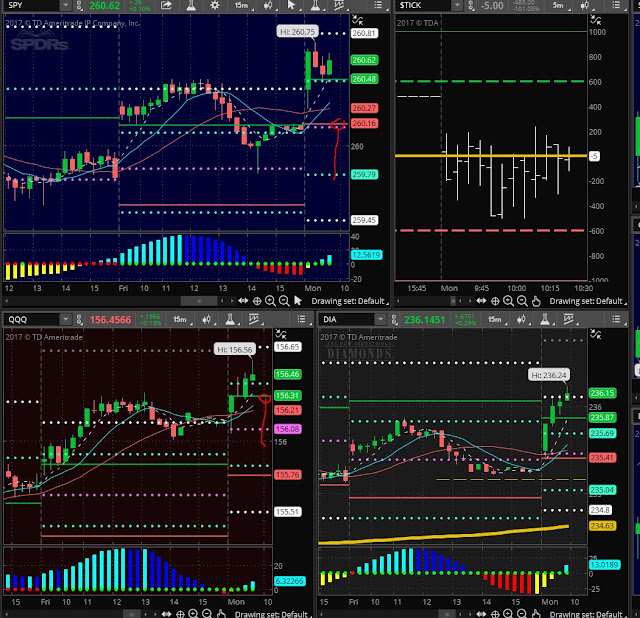
Task: Open chart style candle dropdown on DIA chart
Action: click(522, 320)
